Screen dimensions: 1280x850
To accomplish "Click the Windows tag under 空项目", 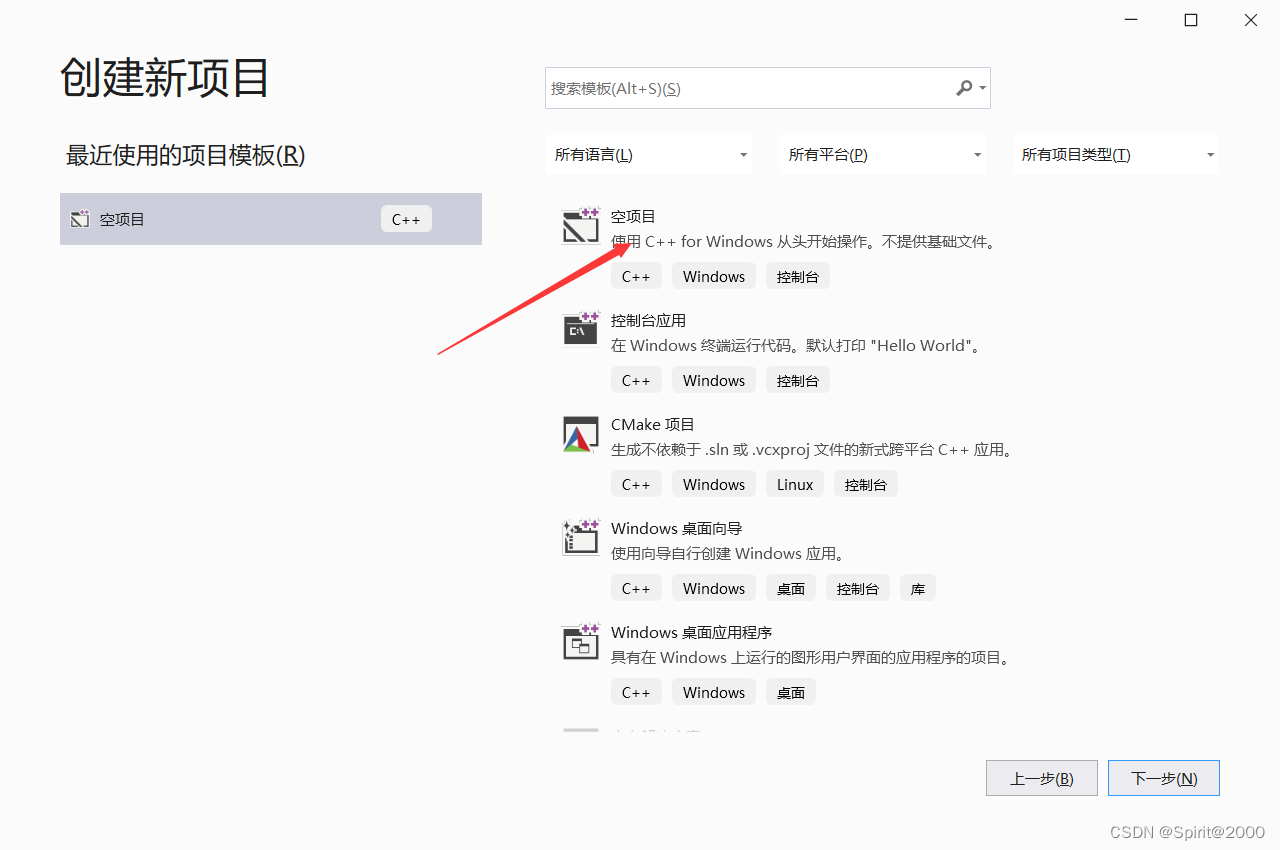I will tap(714, 276).
